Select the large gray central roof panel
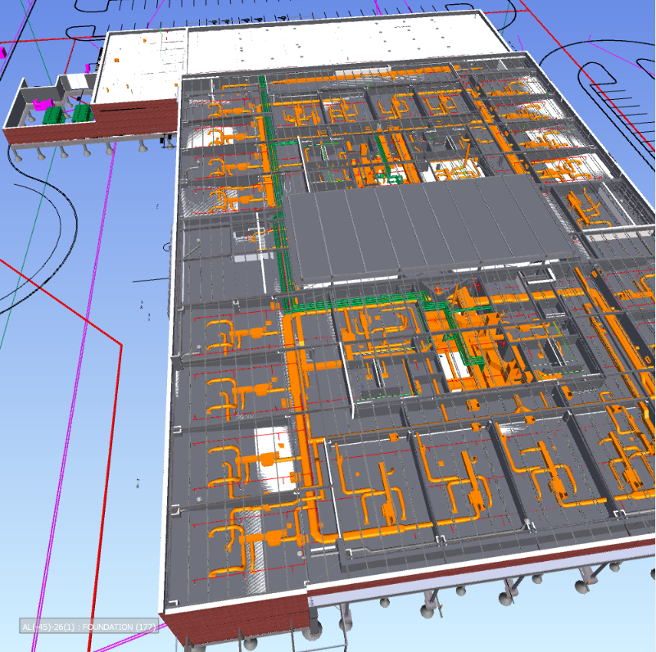 (420, 225)
